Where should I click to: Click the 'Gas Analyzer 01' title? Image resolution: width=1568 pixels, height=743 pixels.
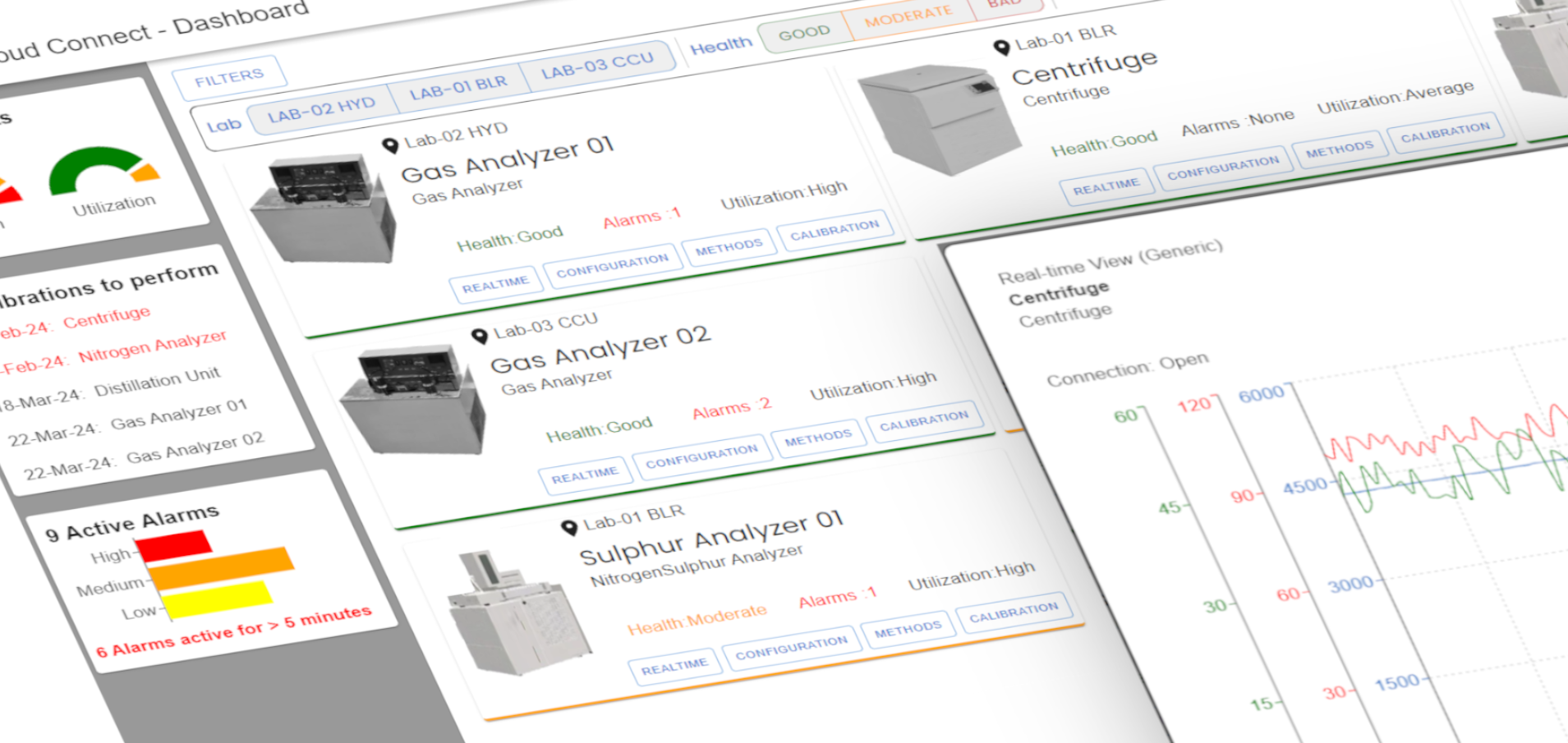pos(508,160)
